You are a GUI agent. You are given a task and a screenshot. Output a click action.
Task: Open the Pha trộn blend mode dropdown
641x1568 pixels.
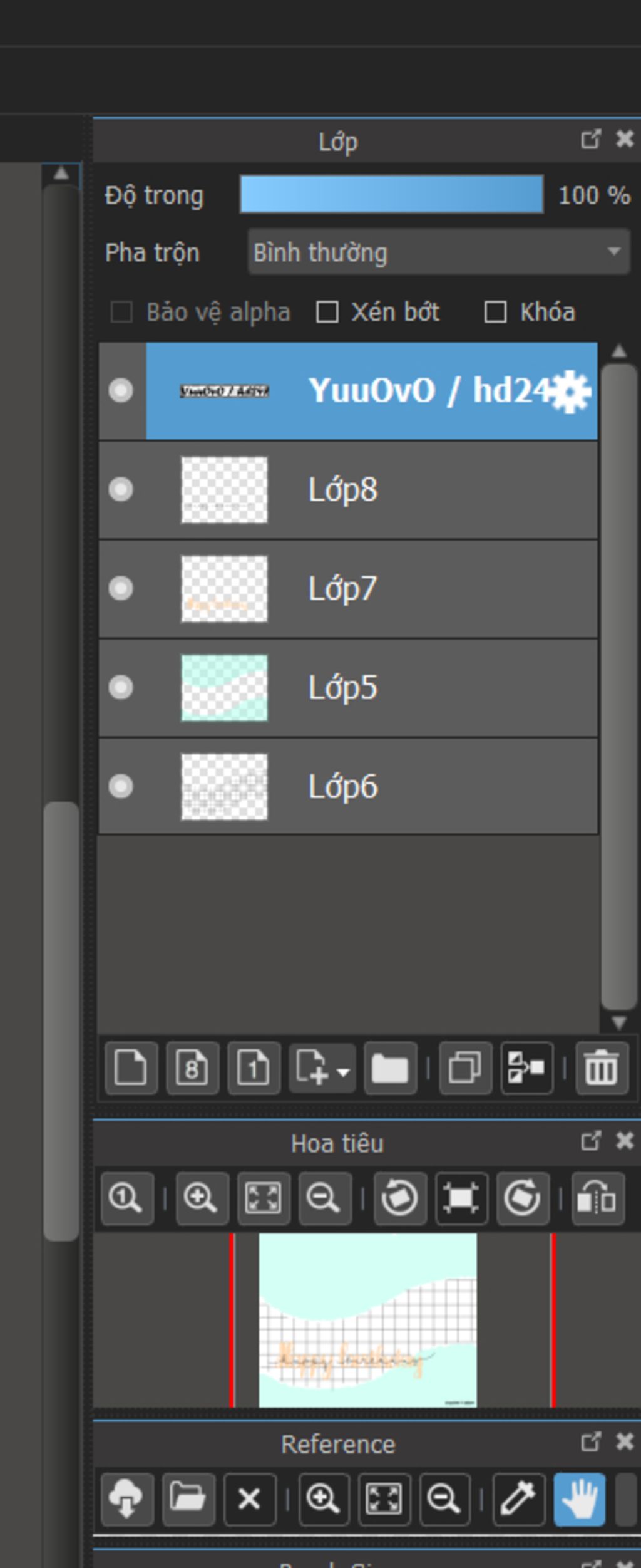click(438, 252)
